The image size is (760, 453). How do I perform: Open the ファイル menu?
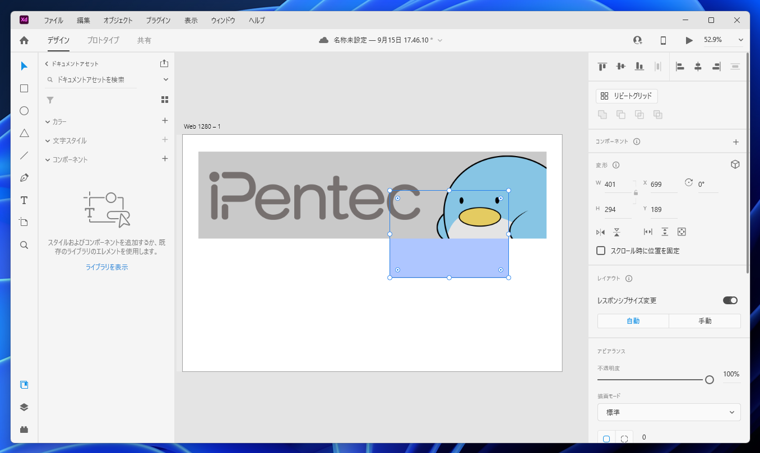click(53, 20)
